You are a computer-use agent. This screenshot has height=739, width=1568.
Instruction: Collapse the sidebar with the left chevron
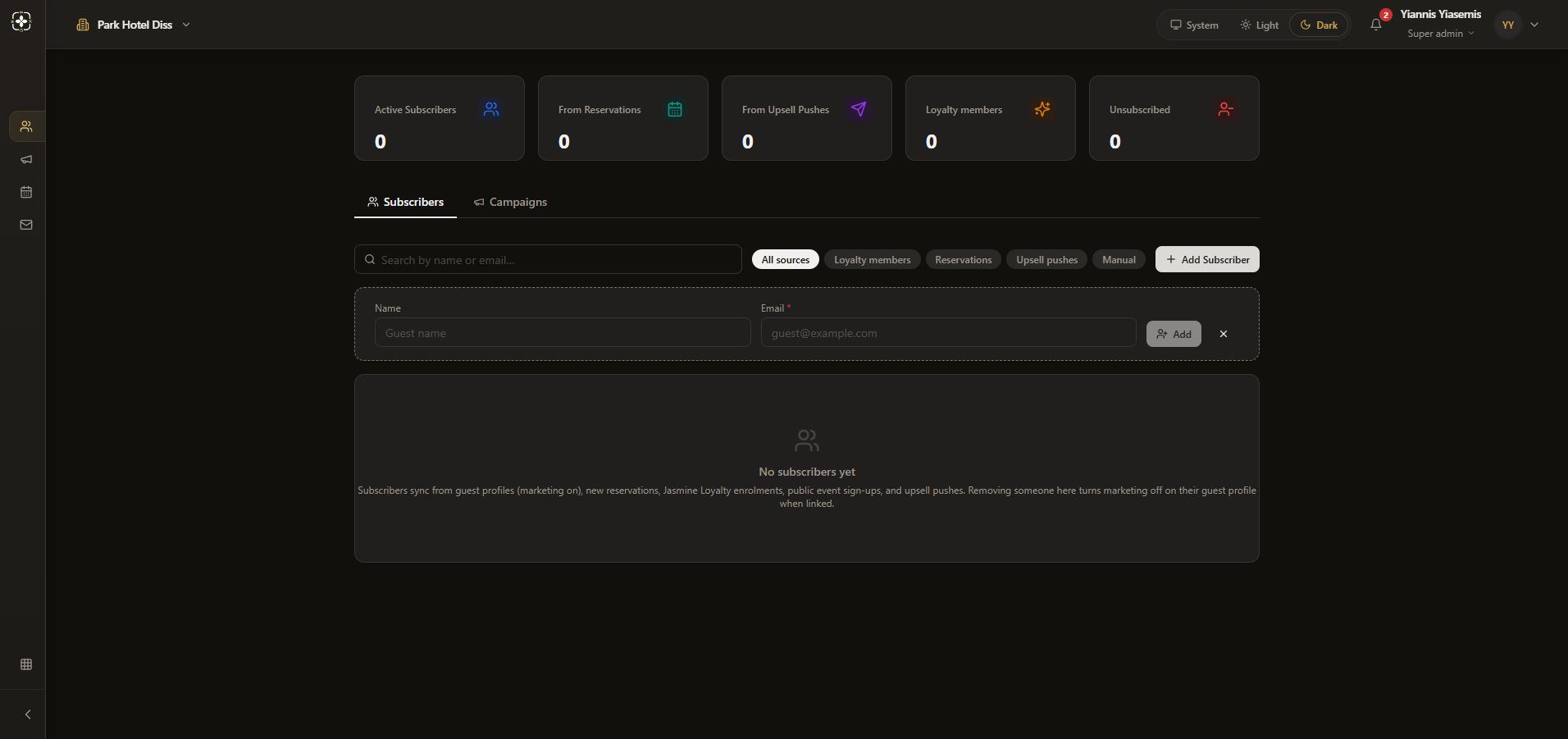[x=28, y=714]
